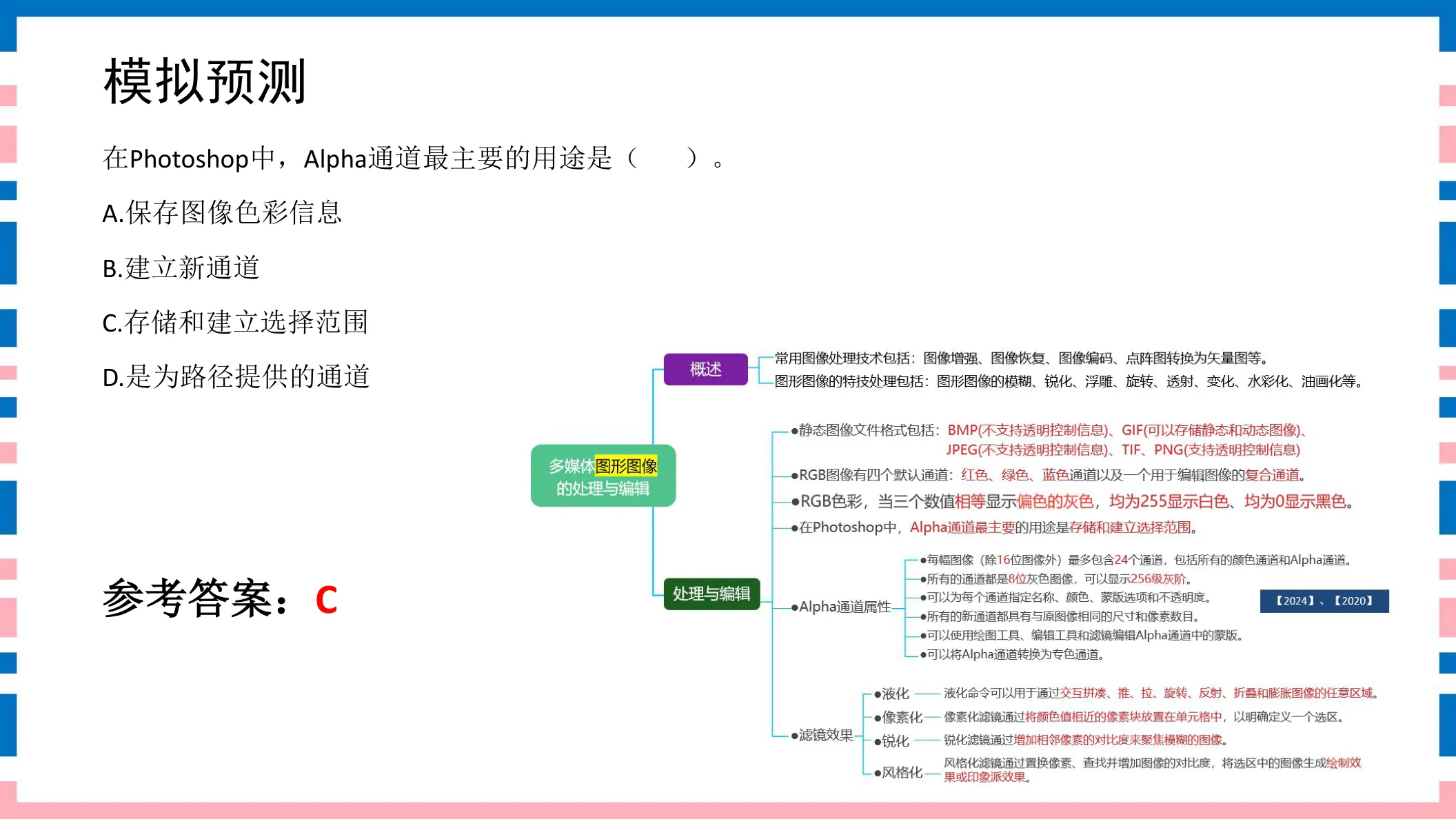
Task: Click the mind-map line 在Photoshop中，Alpha通道最主要的
Action: tap(993, 527)
